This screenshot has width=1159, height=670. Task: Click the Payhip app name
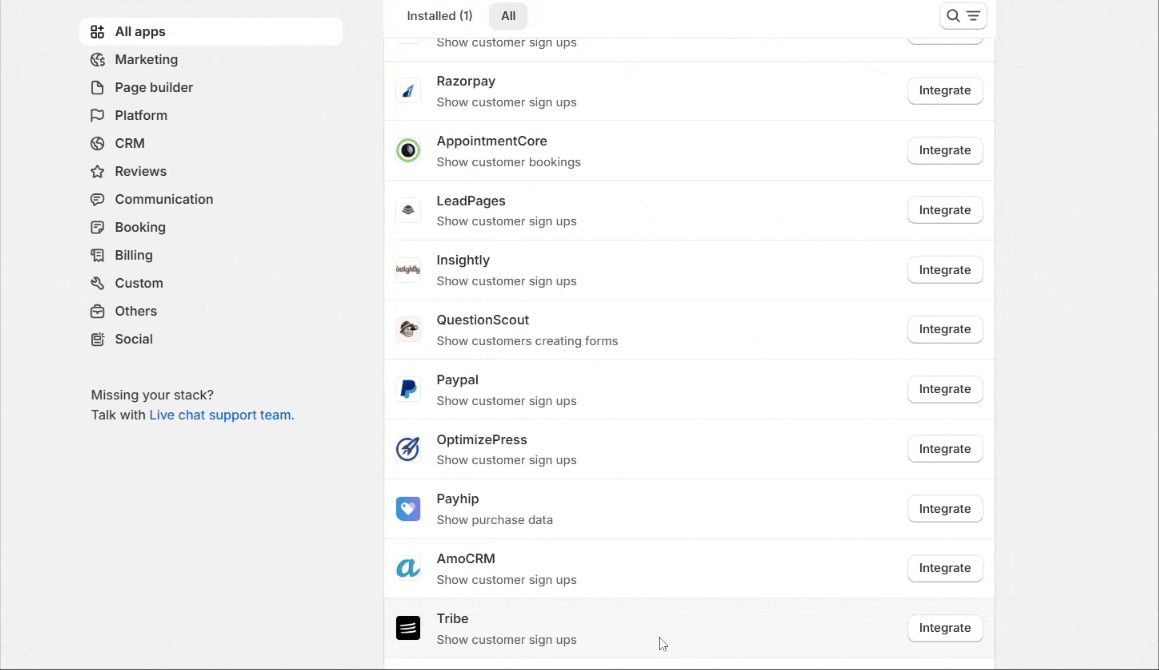pyautogui.click(x=458, y=499)
